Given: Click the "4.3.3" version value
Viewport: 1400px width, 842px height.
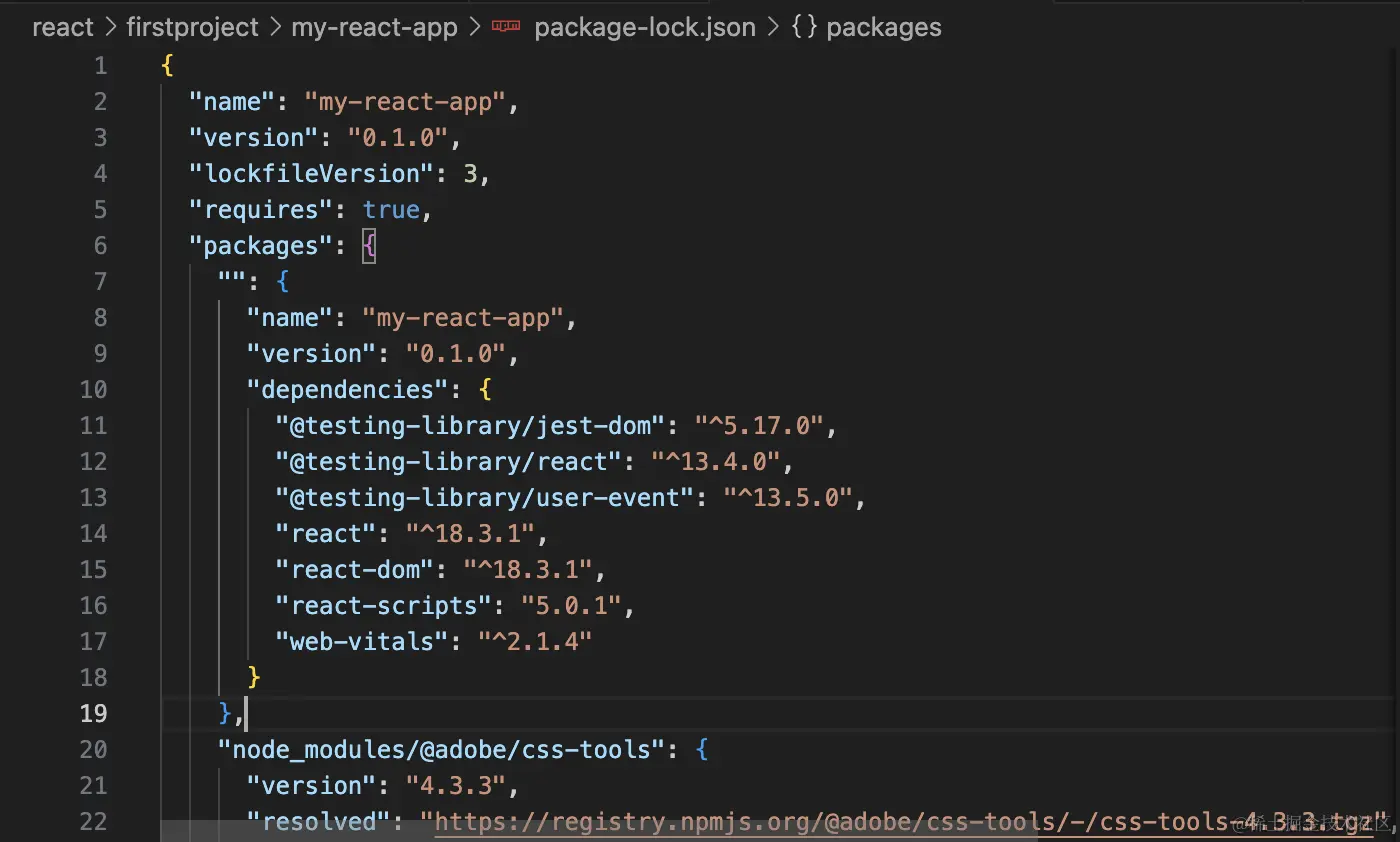Looking at the screenshot, I should [x=456, y=785].
